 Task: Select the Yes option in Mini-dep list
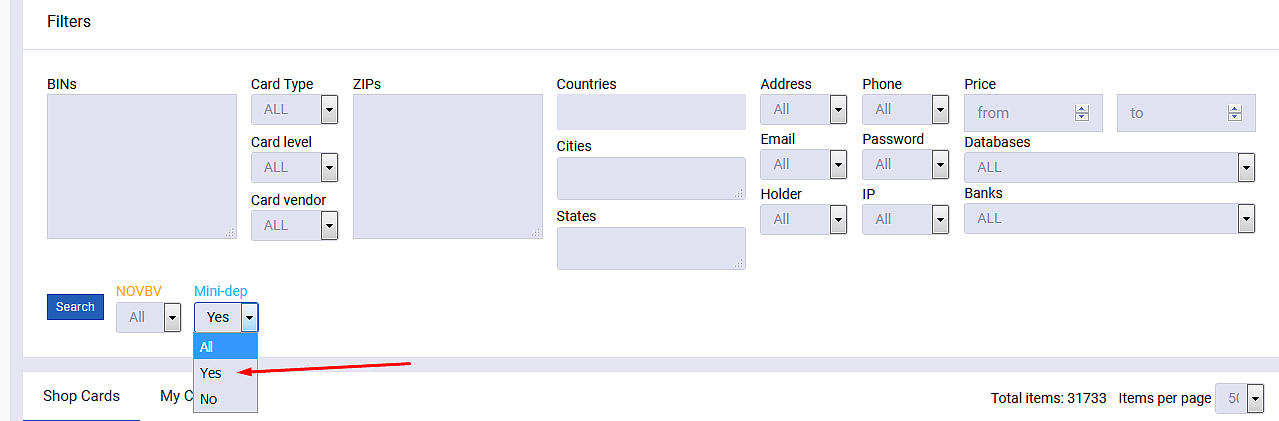[x=211, y=373]
